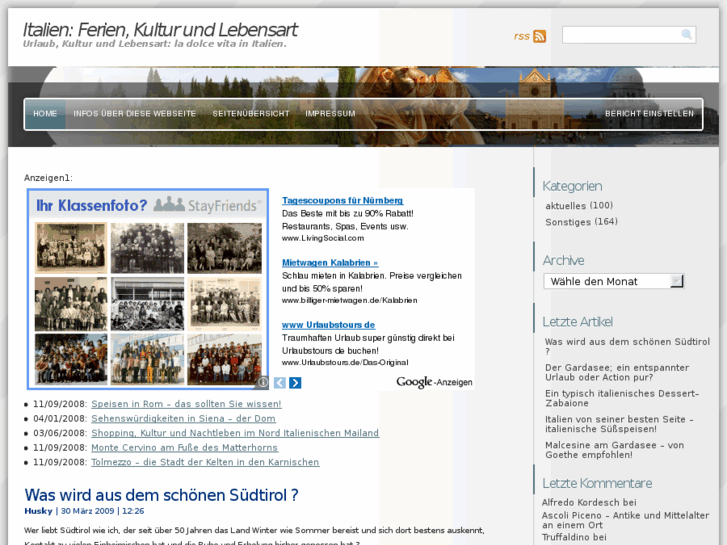
Task: Click commenter 'Truffaldino'
Action: tap(566, 537)
